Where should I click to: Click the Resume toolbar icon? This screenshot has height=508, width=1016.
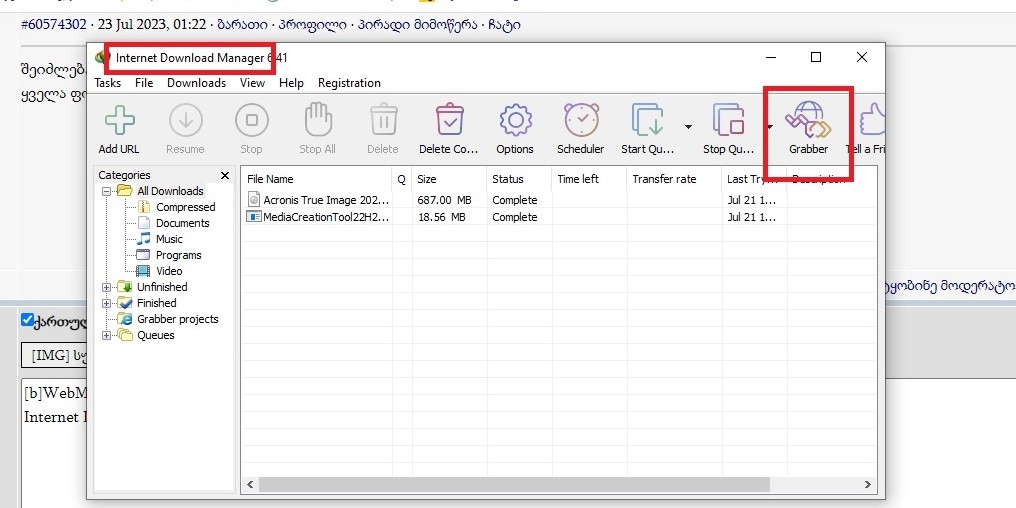185,121
